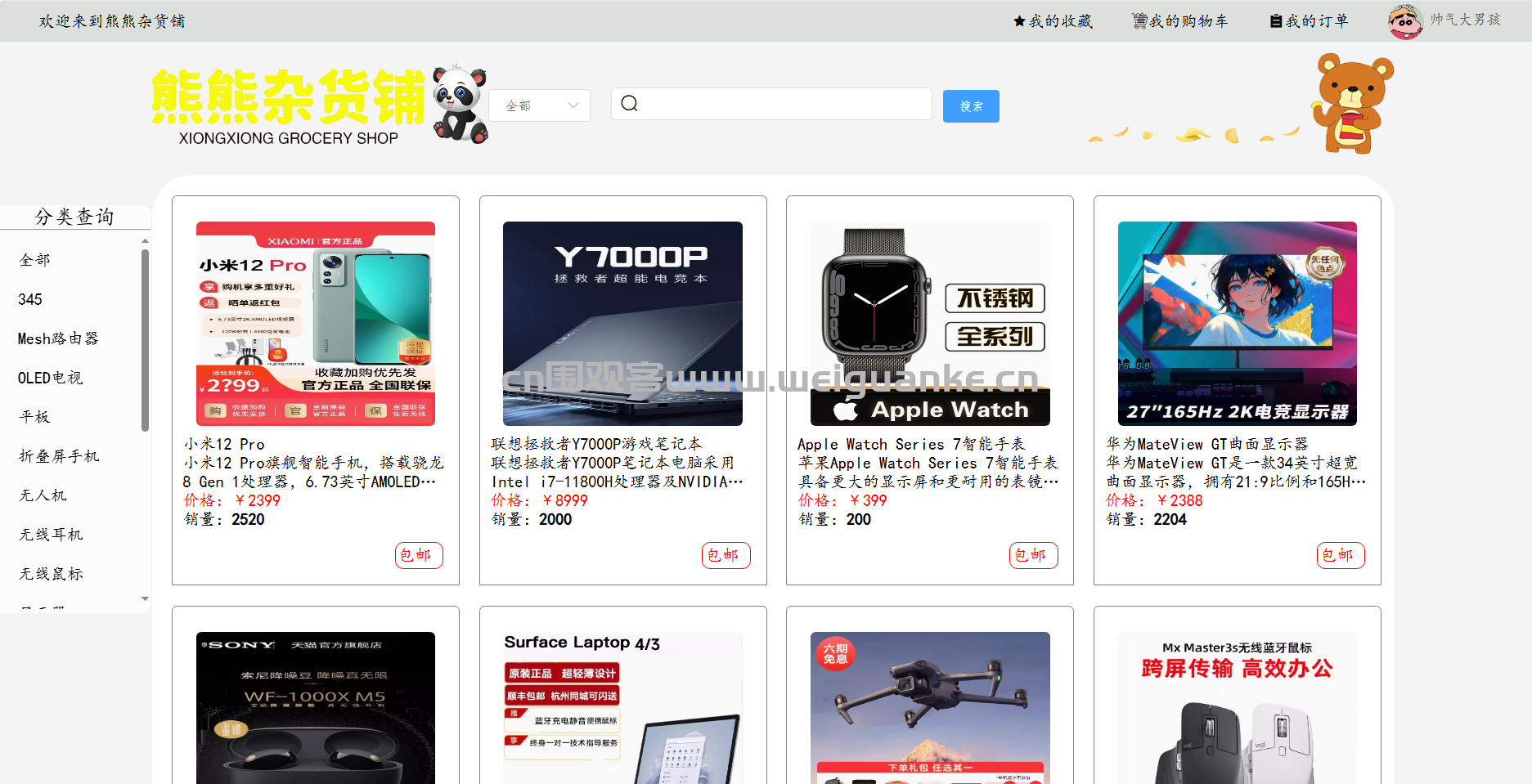Select OLED电视 category
This screenshot has height=784, width=1532.
click(51, 378)
